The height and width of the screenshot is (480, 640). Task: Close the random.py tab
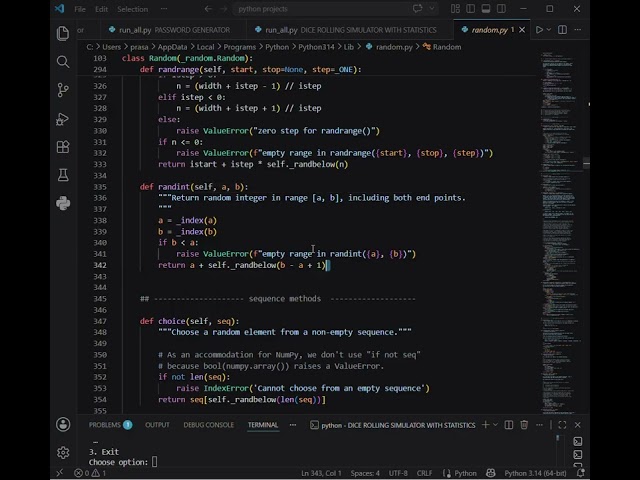click(x=522, y=30)
